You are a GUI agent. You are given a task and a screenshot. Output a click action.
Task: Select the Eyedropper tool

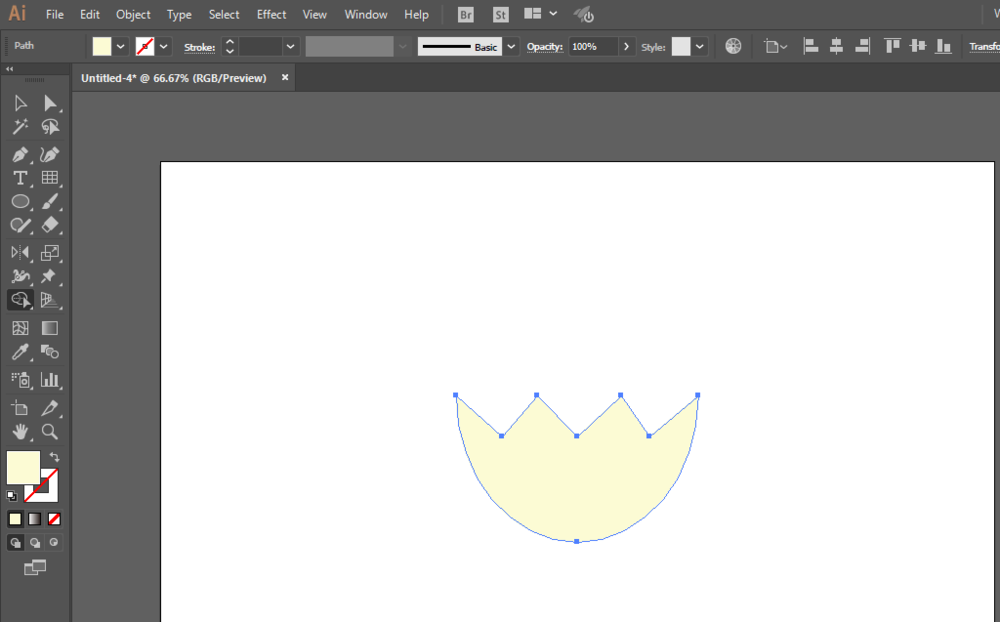(20, 352)
